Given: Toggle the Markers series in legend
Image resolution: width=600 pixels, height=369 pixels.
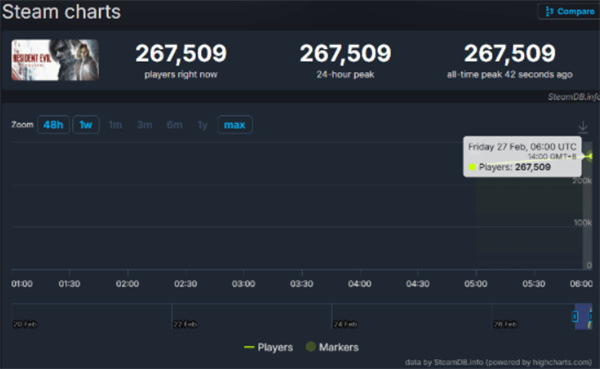Looking at the screenshot, I should tap(332, 347).
